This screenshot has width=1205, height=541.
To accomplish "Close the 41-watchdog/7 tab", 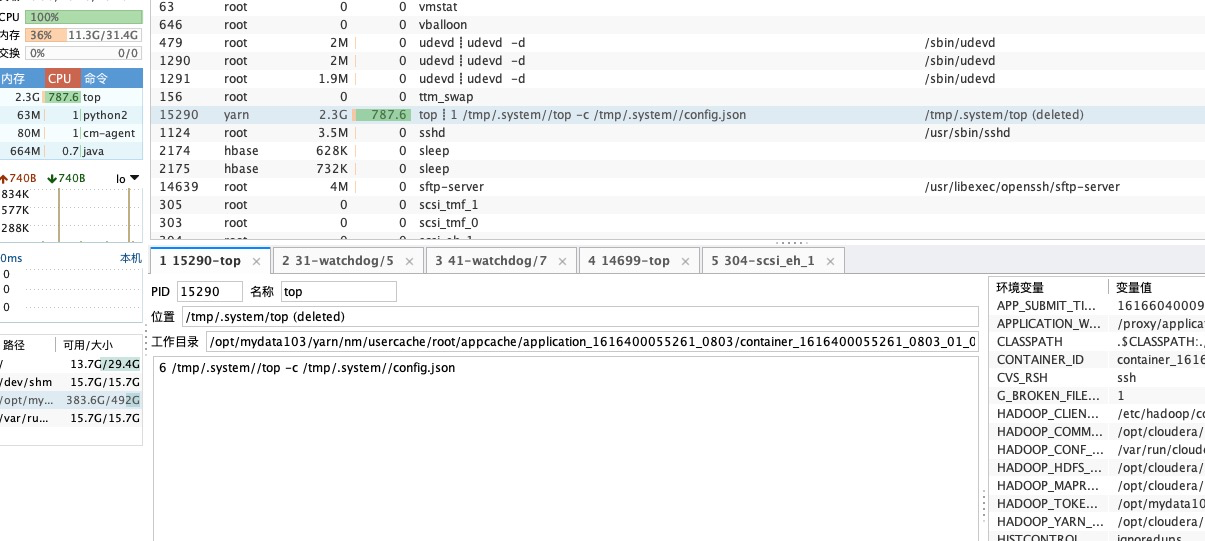I will (563, 261).
